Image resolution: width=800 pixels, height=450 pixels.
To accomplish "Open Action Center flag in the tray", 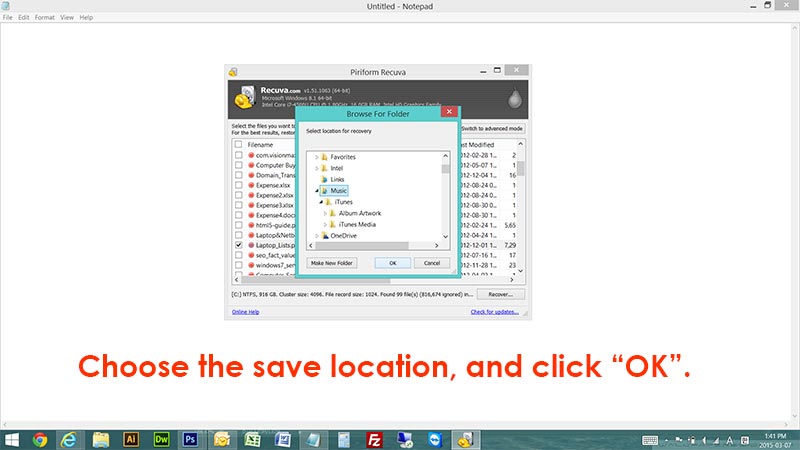I will 679,440.
